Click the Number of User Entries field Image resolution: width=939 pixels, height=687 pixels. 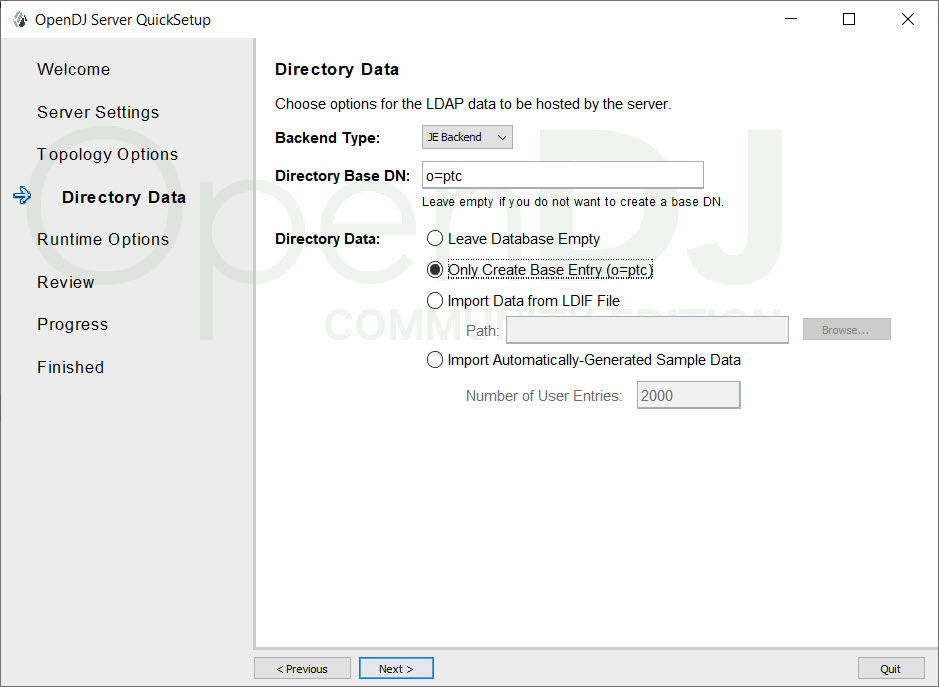pos(688,395)
